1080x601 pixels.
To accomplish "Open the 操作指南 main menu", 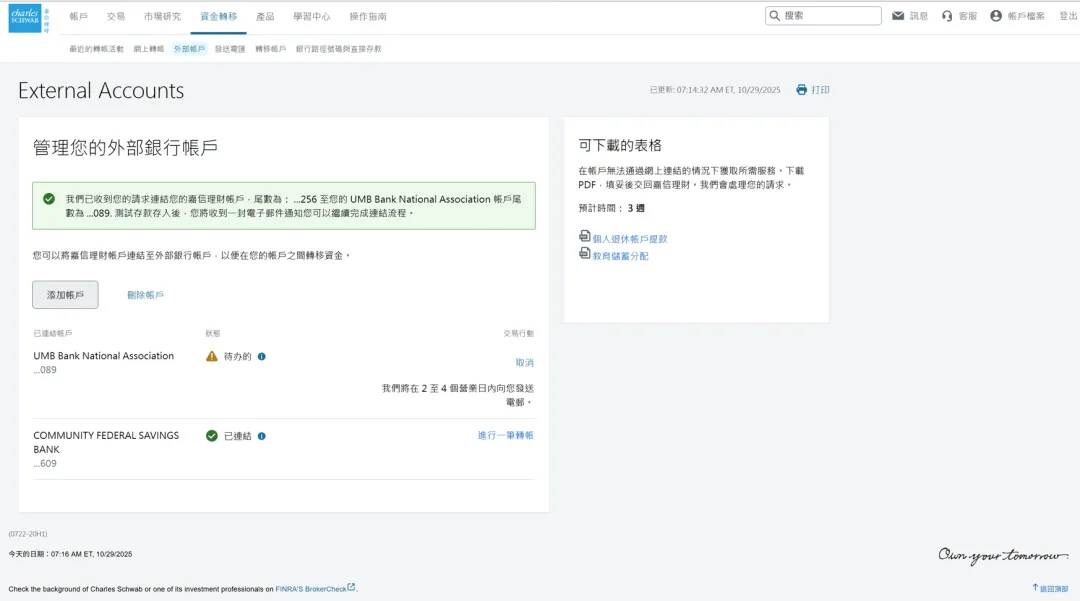I will point(368,17).
